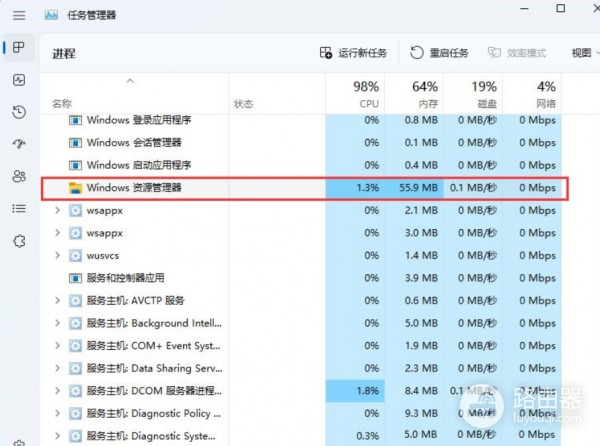This screenshot has width=600, height=446.
Task: Click the 1.3% CPU value of 资源管理器
Action: pos(368,188)
